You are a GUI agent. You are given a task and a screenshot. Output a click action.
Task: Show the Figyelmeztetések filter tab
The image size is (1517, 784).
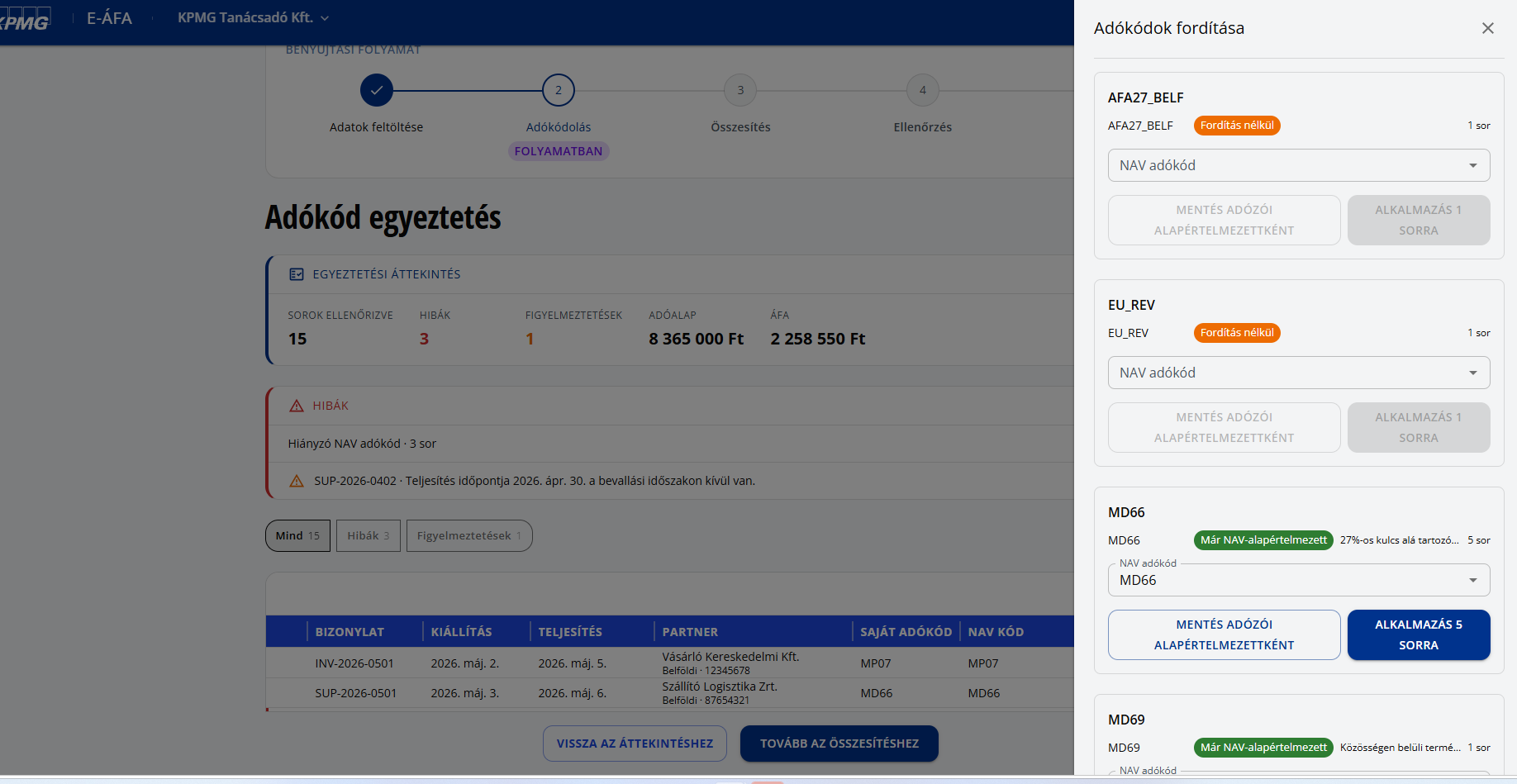469,535
